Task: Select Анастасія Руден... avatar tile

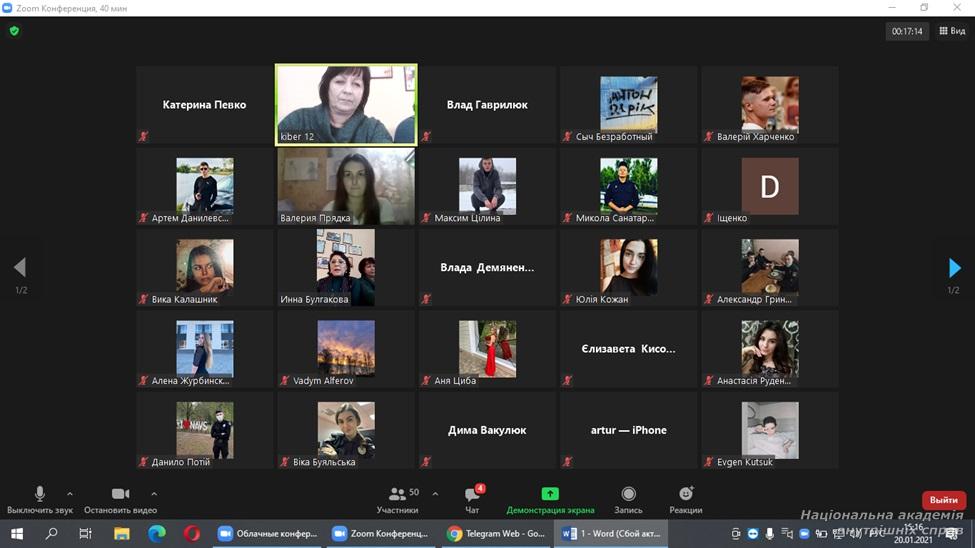Action: pos(770,349)
